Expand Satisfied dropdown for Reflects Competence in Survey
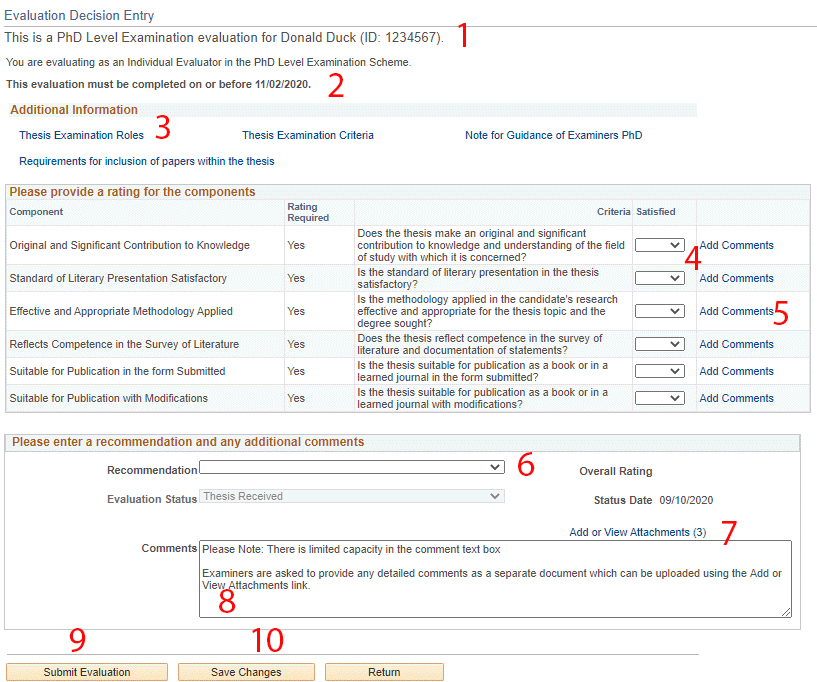 tap(660, 344)
